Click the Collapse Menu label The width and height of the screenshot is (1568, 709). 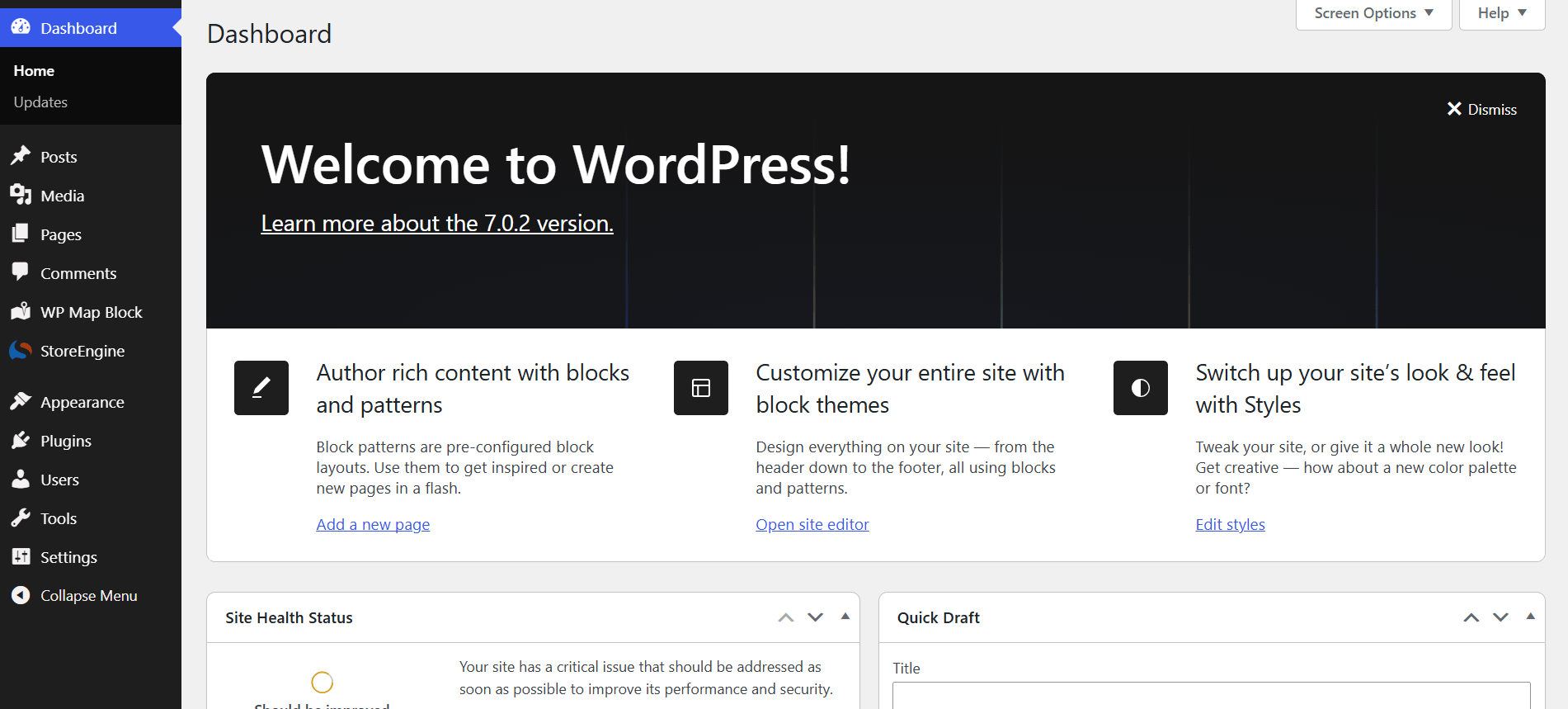[89, 595]
